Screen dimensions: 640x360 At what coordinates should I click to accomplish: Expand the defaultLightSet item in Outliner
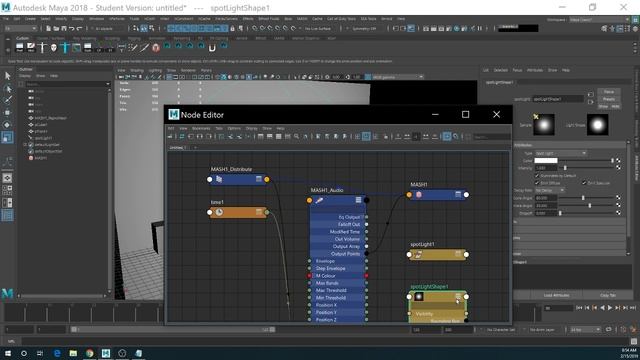point(25,144)
